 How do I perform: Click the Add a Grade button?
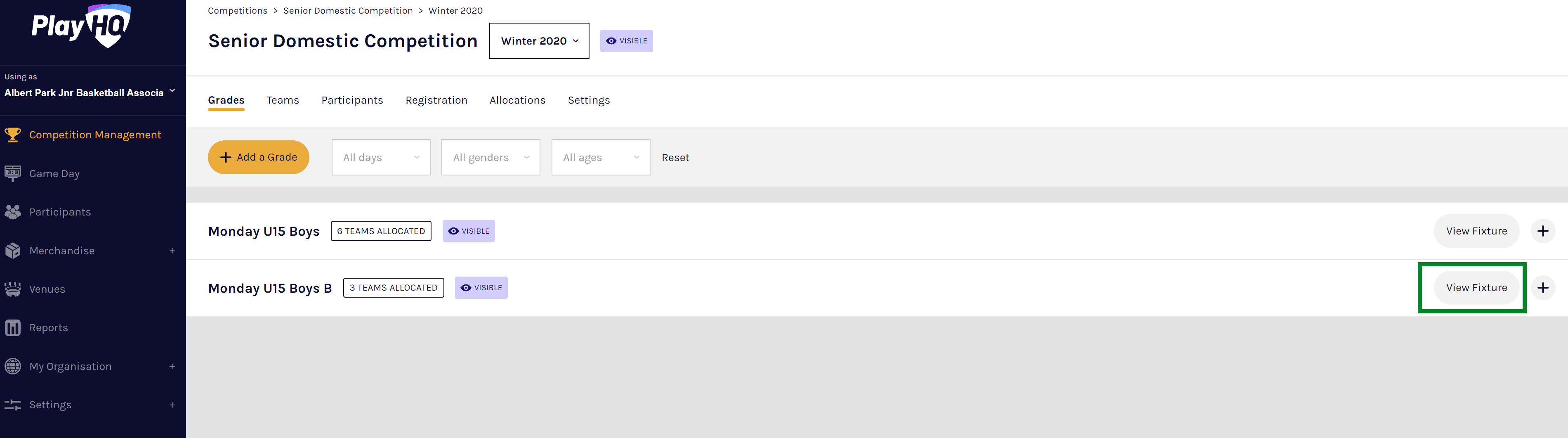(259, 157)
